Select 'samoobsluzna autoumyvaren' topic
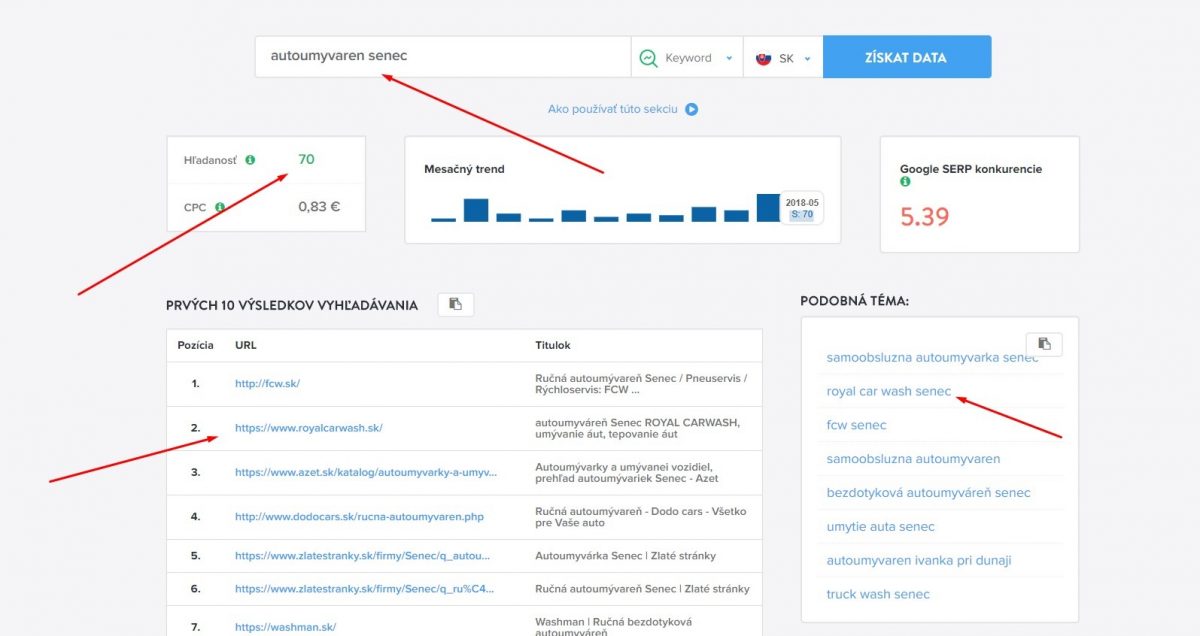The width and height of the screenshot is (1200, 636). 913,459
